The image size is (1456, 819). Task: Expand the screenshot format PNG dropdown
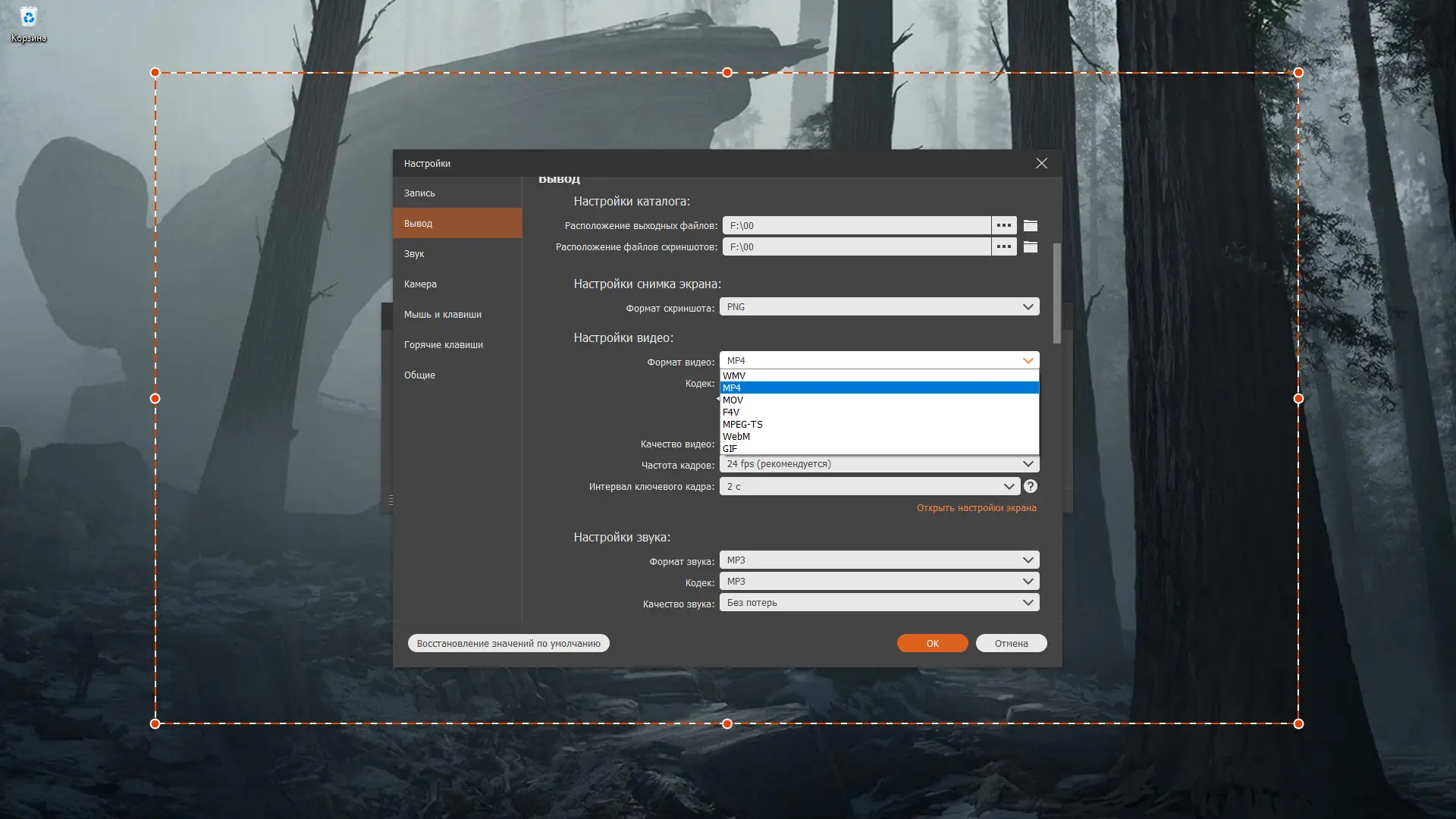click(x=878, y=306)
